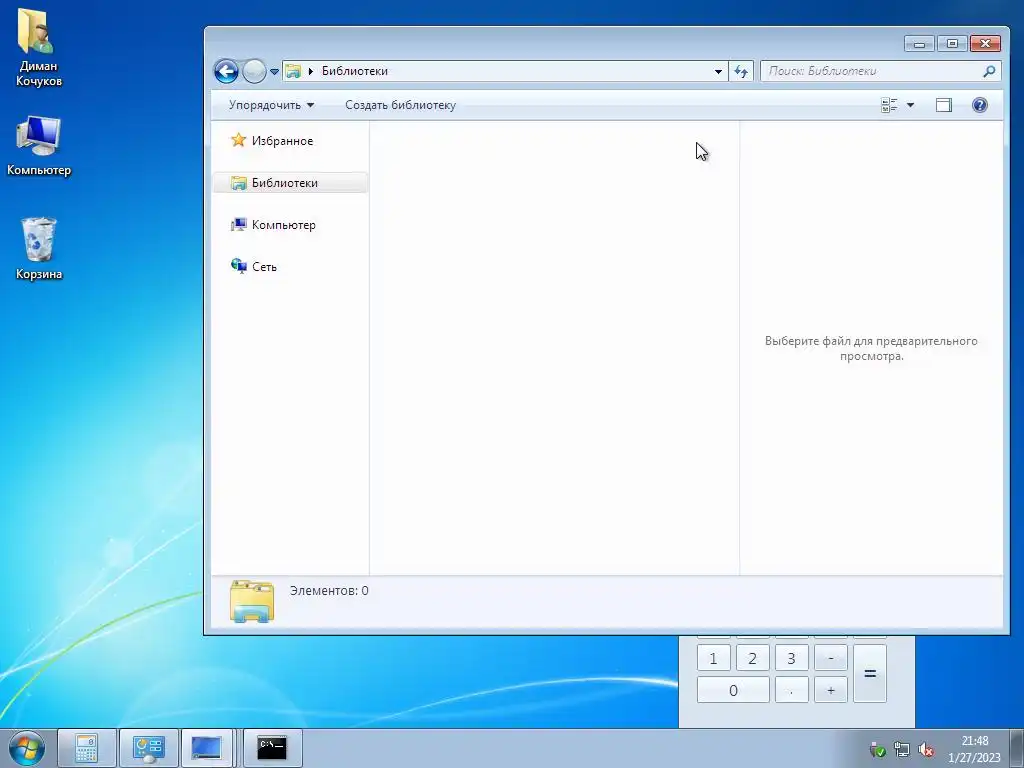
Task: Click the Сеть network globe icon
Action: point(238,266)
